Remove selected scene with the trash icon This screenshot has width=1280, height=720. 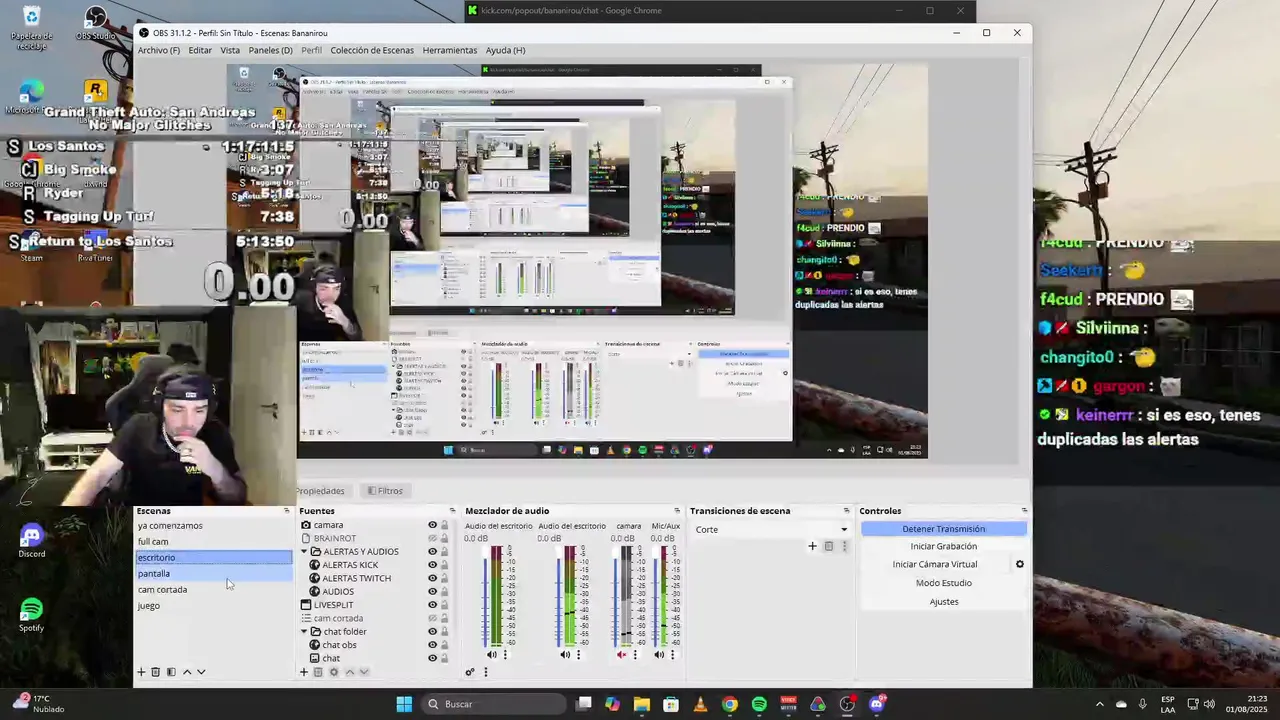tap(155, 672)
